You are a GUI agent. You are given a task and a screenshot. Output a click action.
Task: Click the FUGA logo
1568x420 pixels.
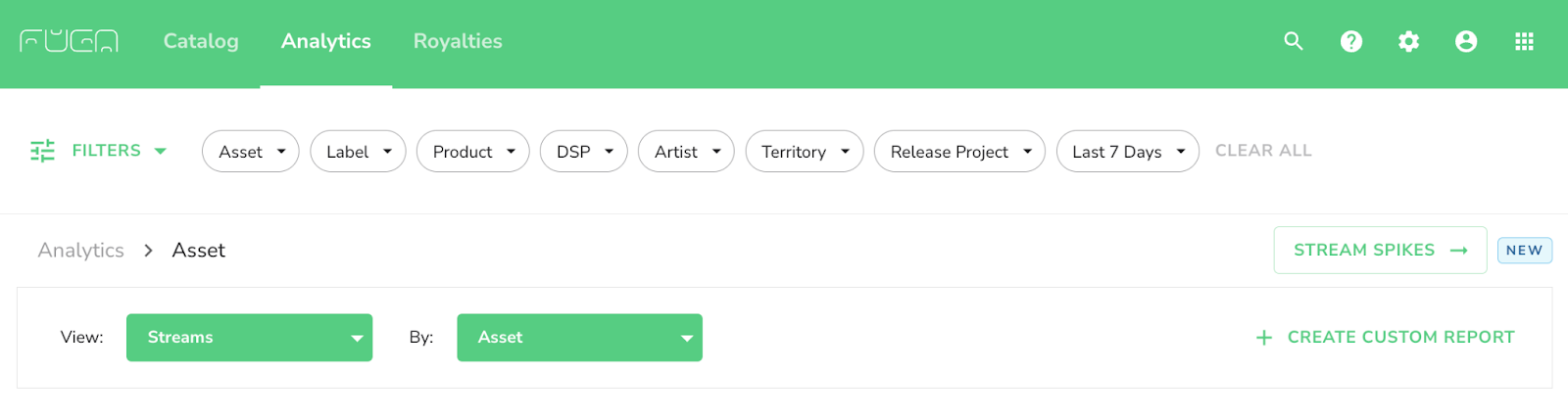point(69,41)
